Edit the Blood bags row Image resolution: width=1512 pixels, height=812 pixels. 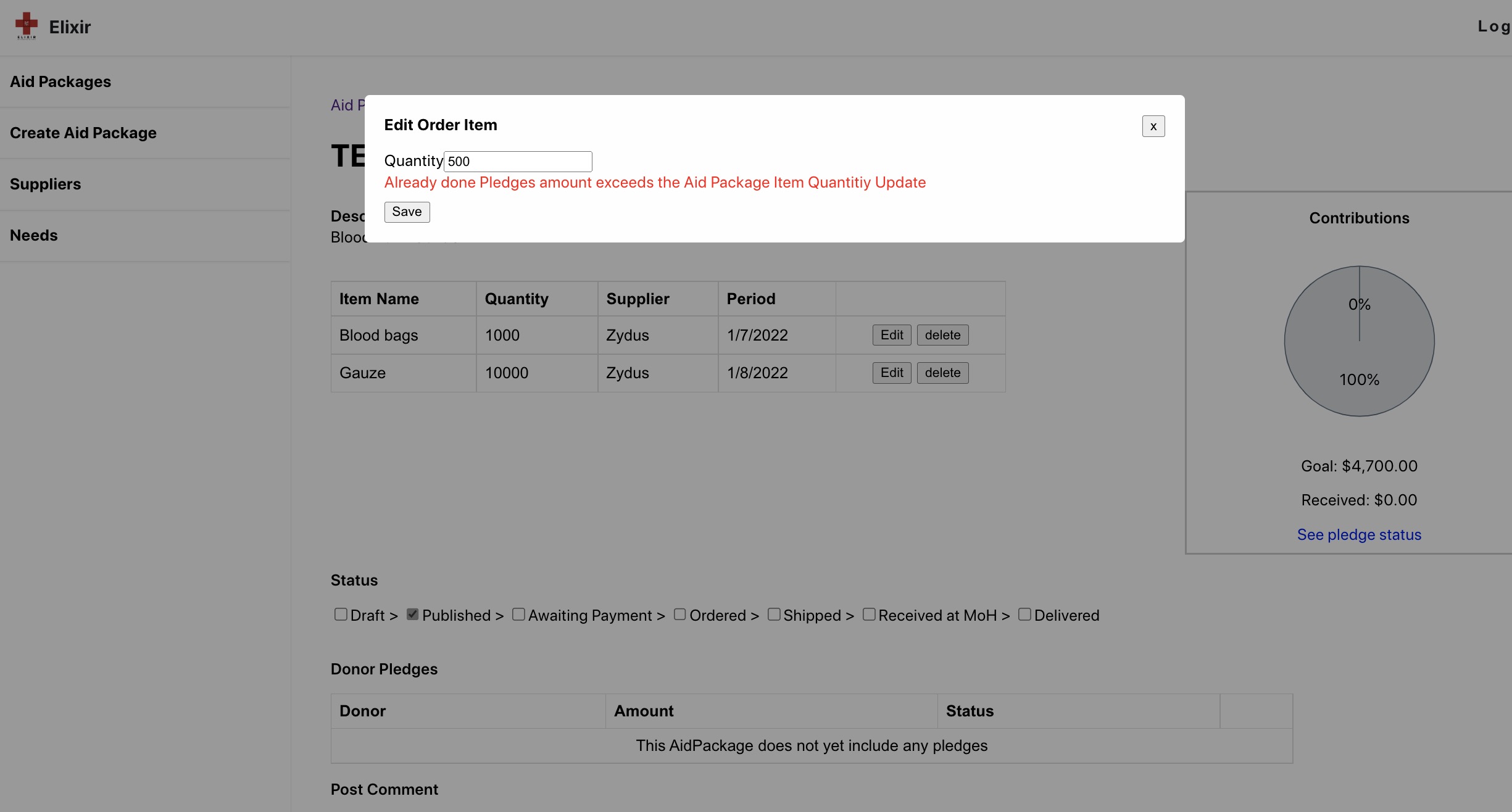pos(891,335)
